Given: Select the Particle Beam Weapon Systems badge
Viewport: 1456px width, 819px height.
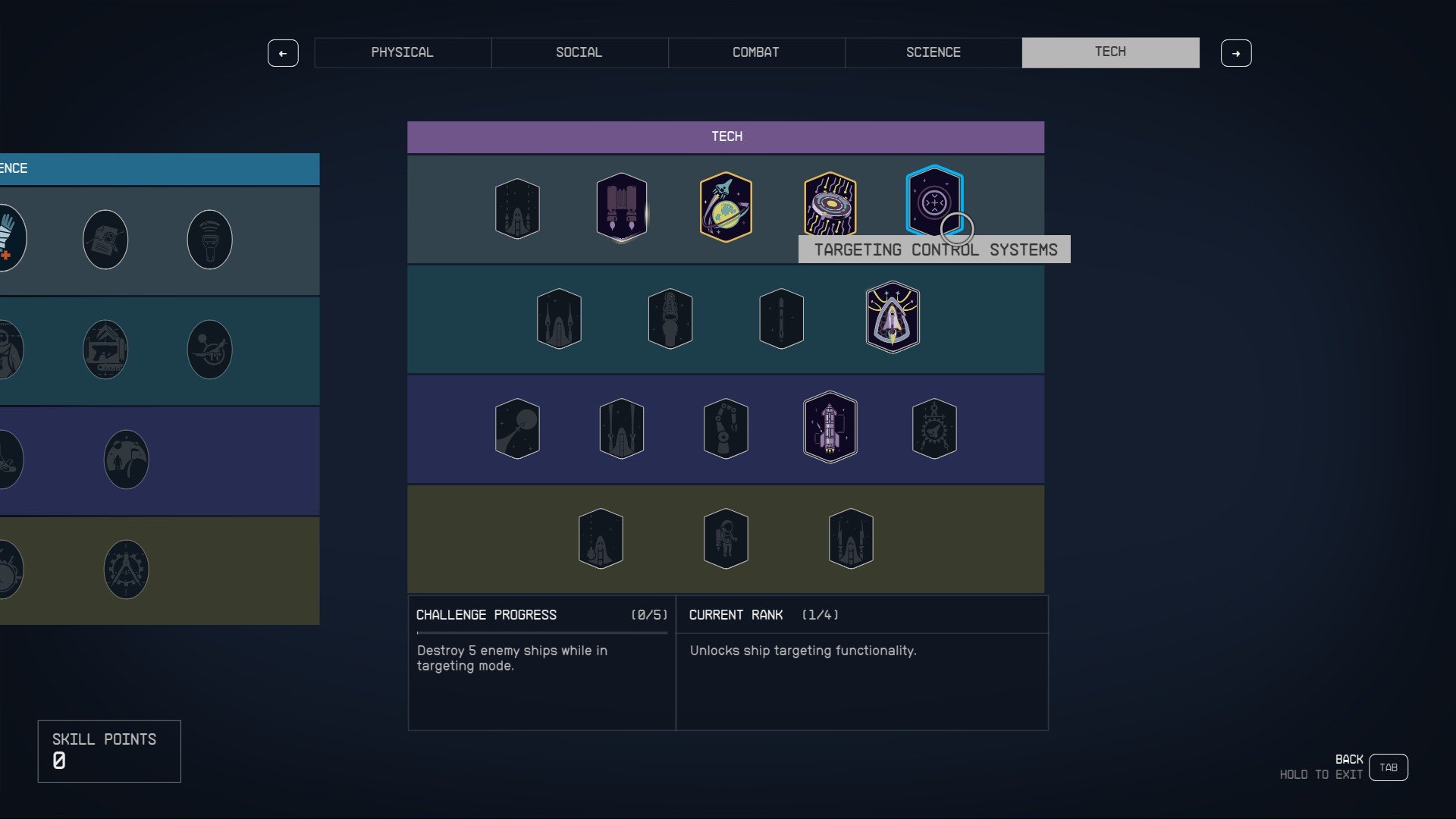Looking at the screenshot, I should [x=622, y=428].
